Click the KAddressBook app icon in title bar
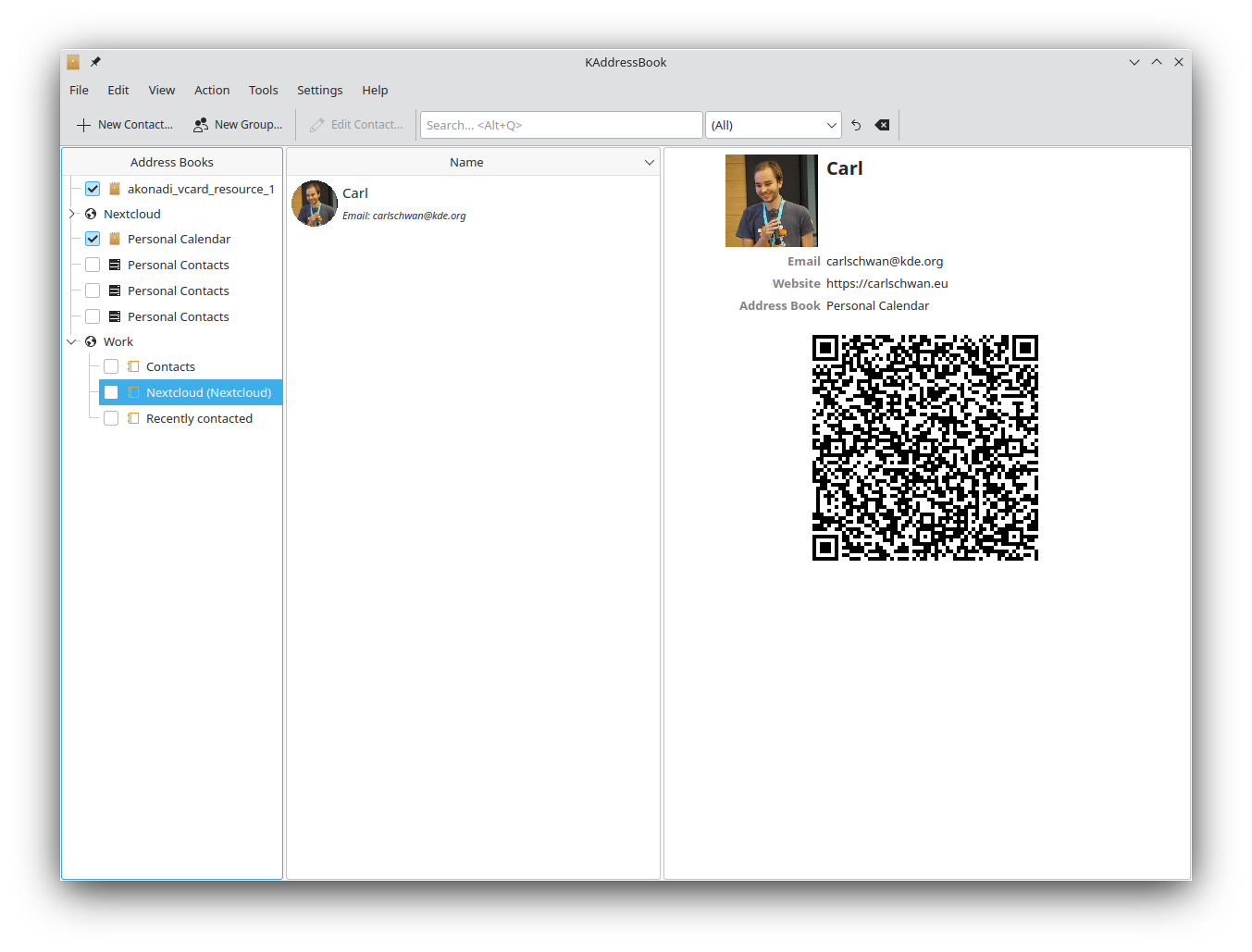Image resolution: width=1252 pixels, height=952 pixels. 73,62
